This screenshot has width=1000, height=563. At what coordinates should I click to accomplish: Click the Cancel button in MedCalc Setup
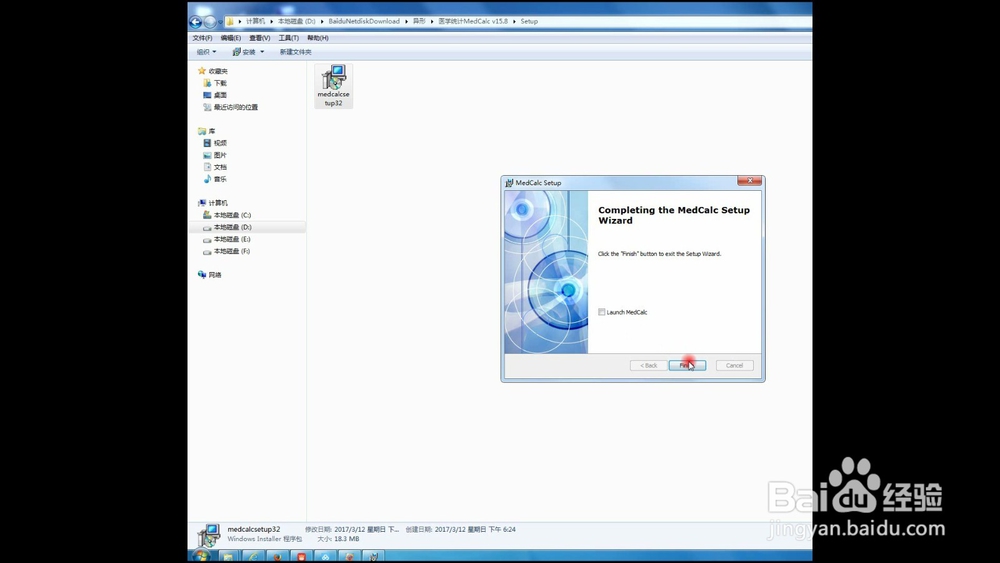(x=734, y=365)
